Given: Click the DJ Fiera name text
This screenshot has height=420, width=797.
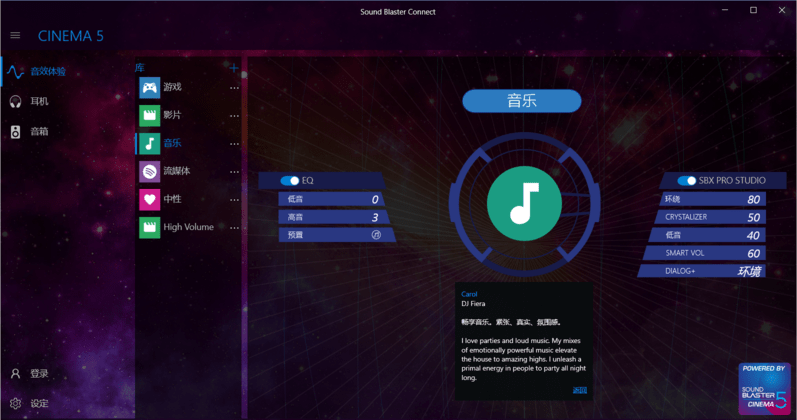Looking at the screenshot, I should tap(473, 304).
